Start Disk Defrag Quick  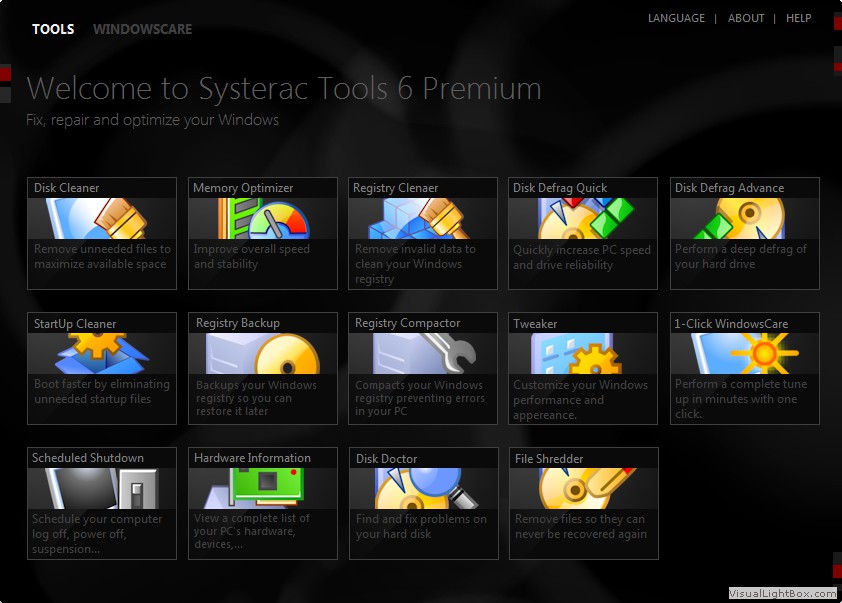(583, 232)
